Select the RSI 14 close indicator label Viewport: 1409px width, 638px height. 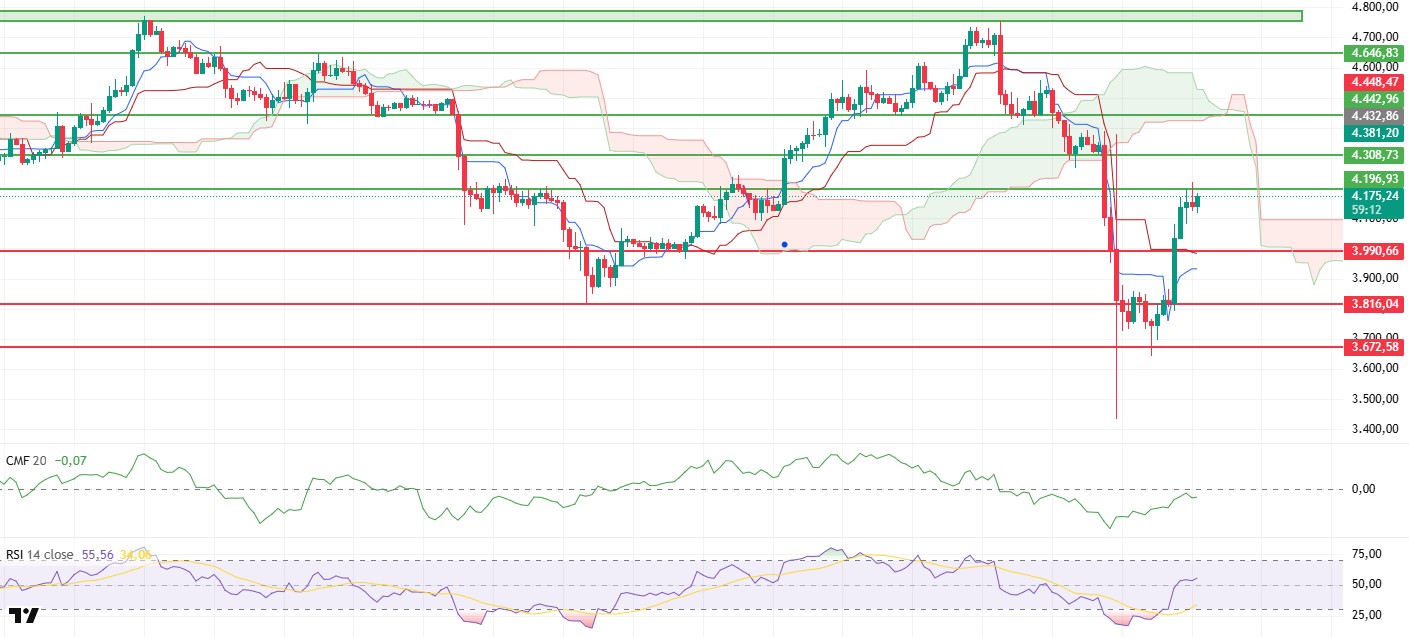[x=41, y=553]
